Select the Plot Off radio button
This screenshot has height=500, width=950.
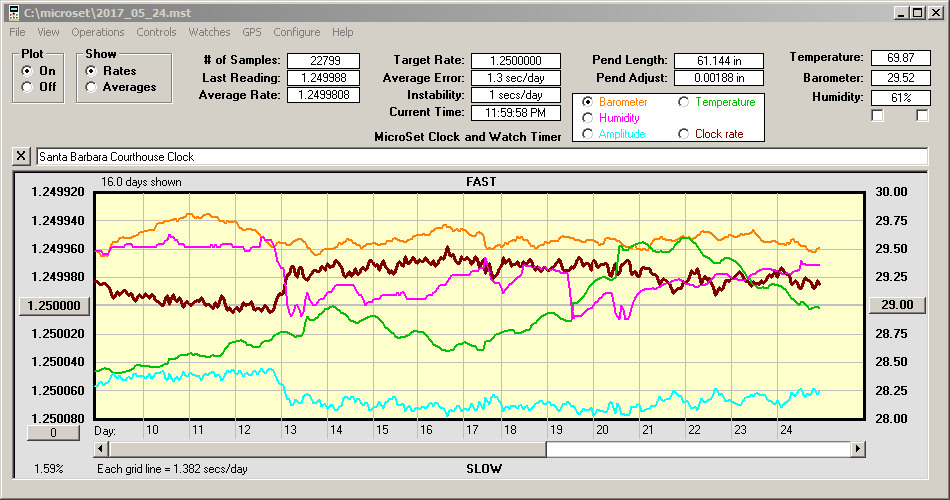(x=27, y=87)
